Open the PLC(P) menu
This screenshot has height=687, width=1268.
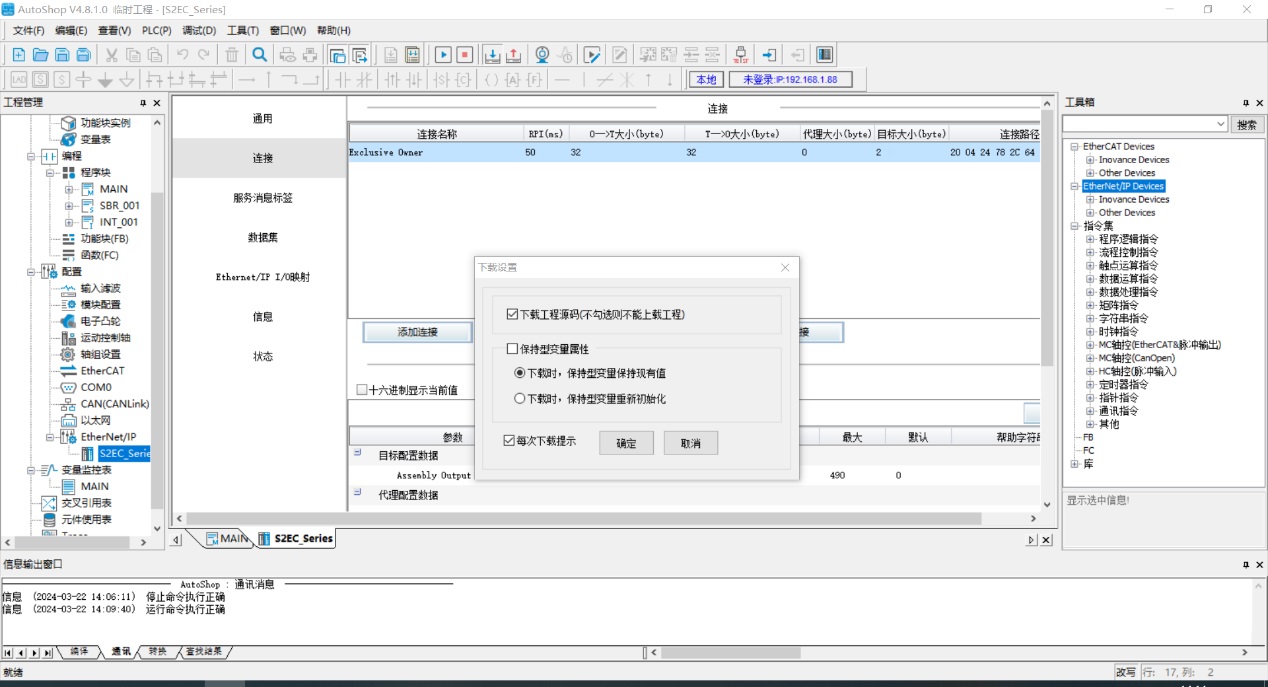click(x=156, y=31)
